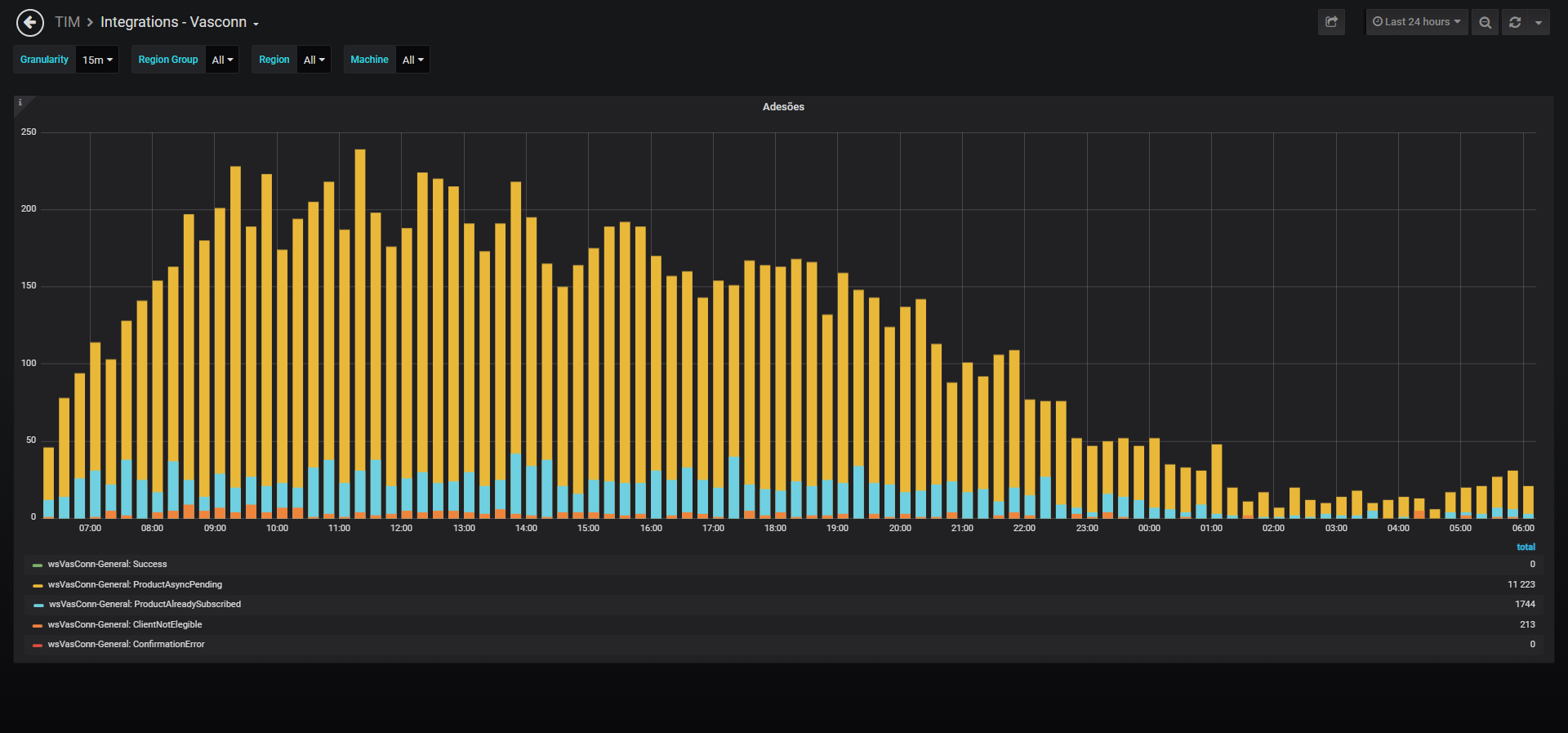
Task: Click the ClientNotElegible orange color swatch
Action: 38,625
